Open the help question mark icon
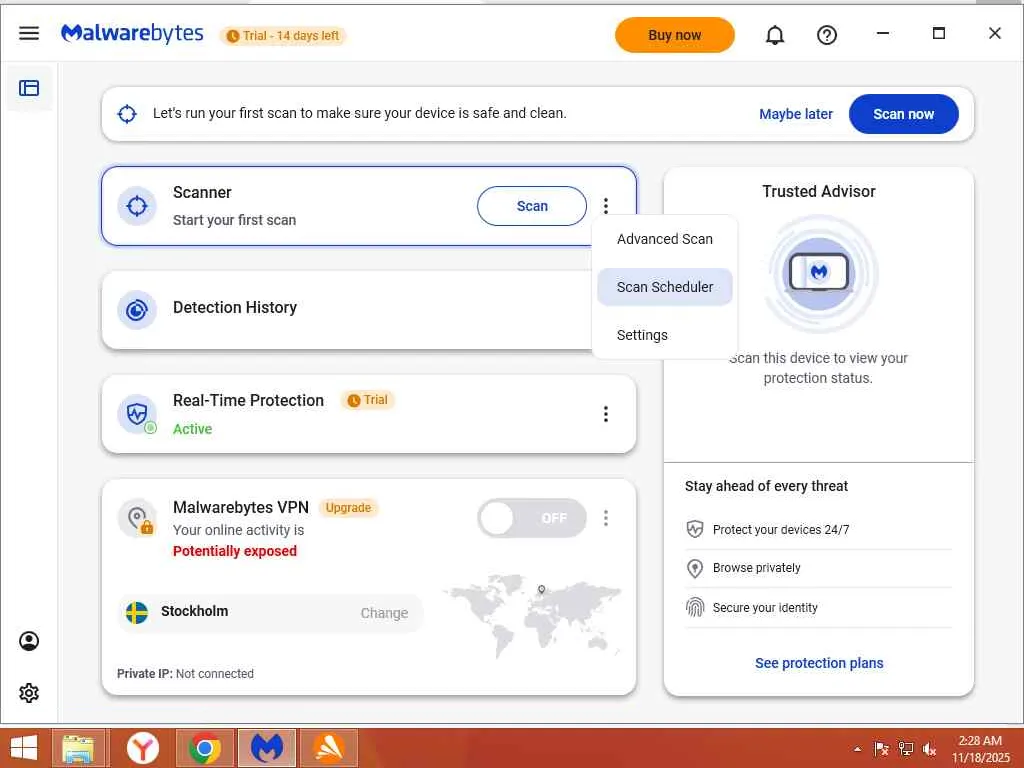Image resolution: width=1024 pixels, height=768 pixels. (827, 35)
